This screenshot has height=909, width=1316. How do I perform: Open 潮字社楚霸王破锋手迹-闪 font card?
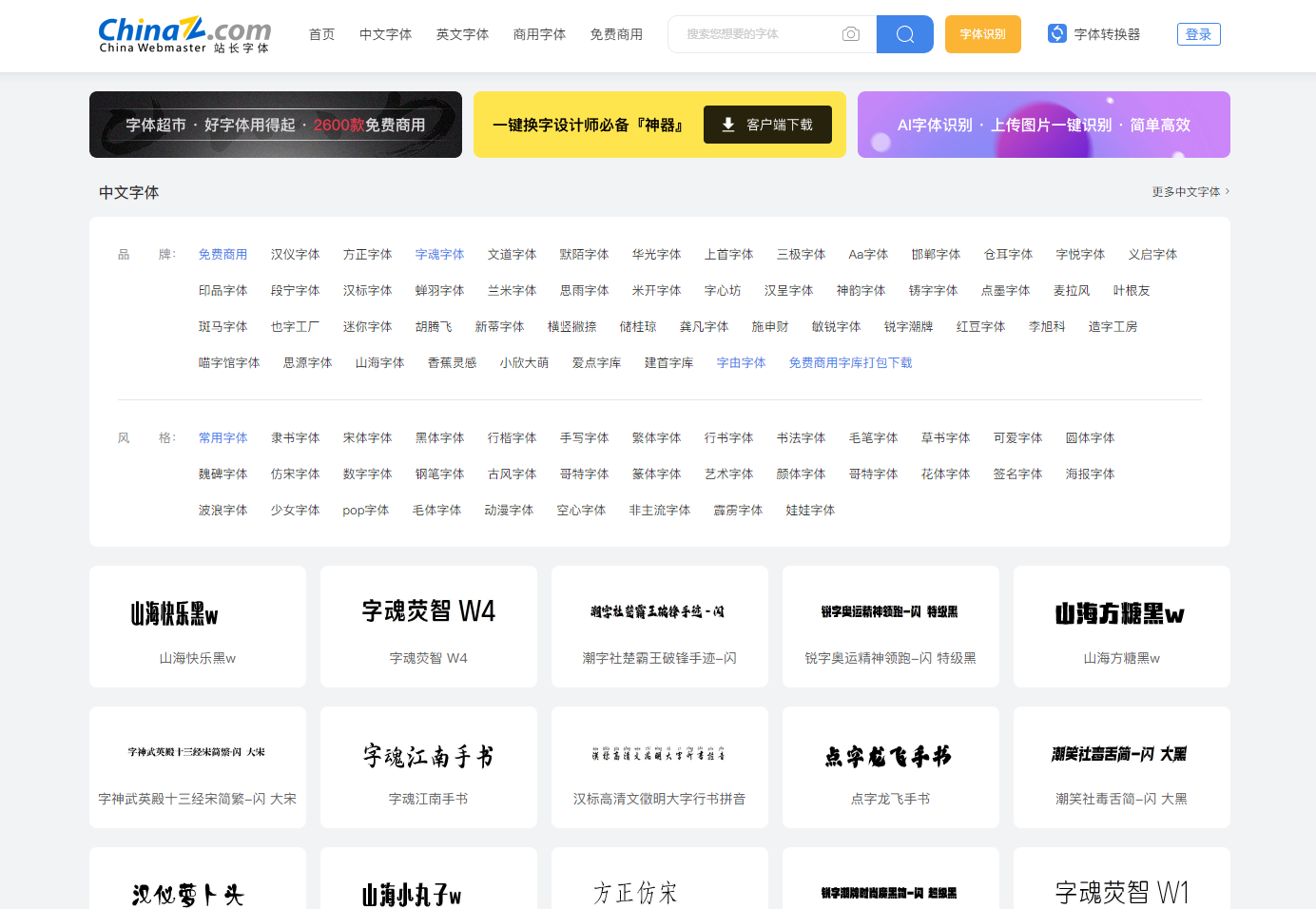click(660, 627)
